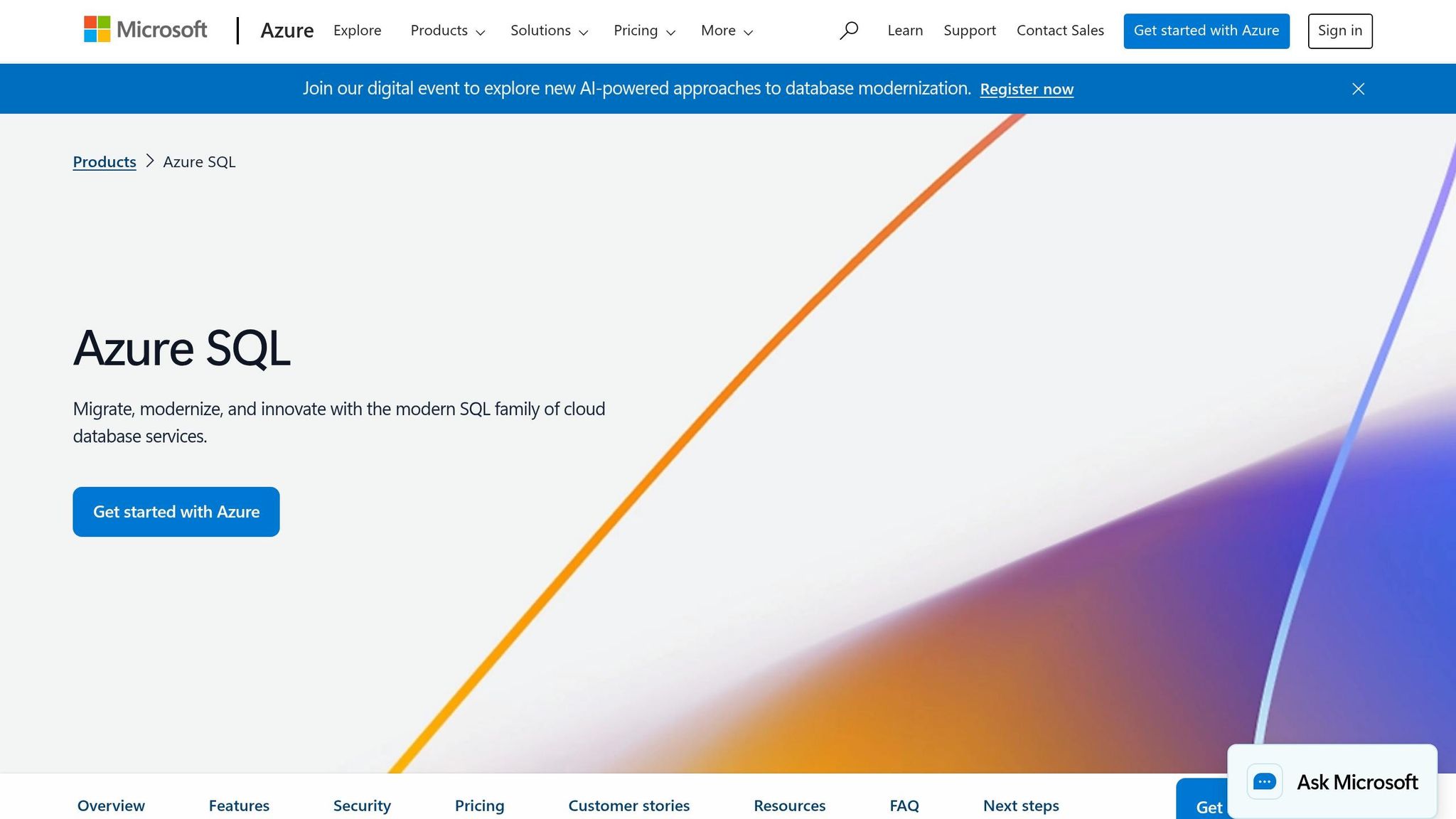Click Get started with Azure hero button
The width and height of the screenshot is (1456, 819).
tap(176, 511)
